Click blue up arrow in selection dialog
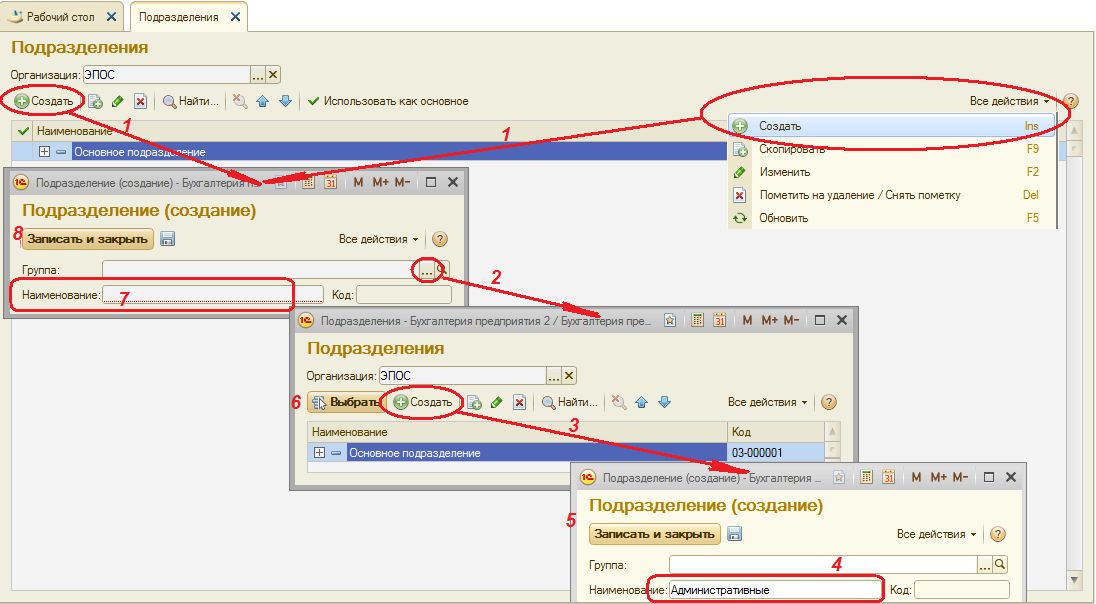This screenshot has height=604, width=1096. coord(642,403)
